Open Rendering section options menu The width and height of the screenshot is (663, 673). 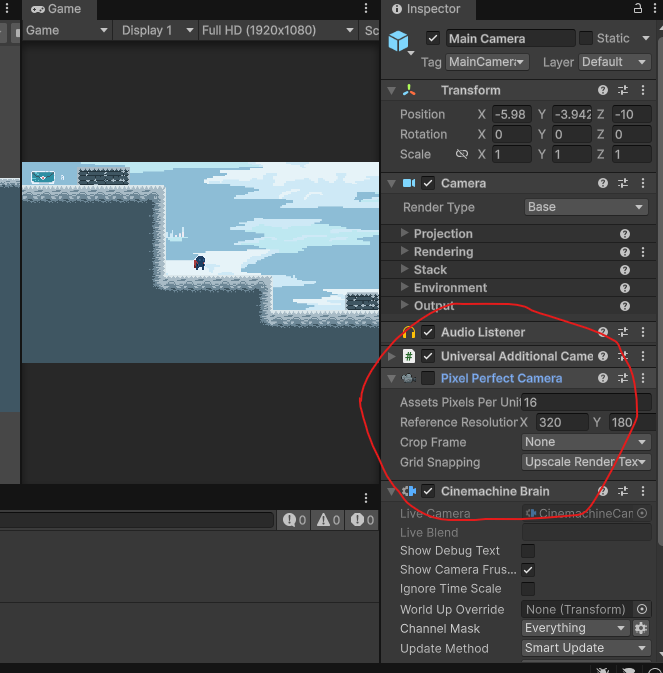pyautogui.click(x=643, y=252)
